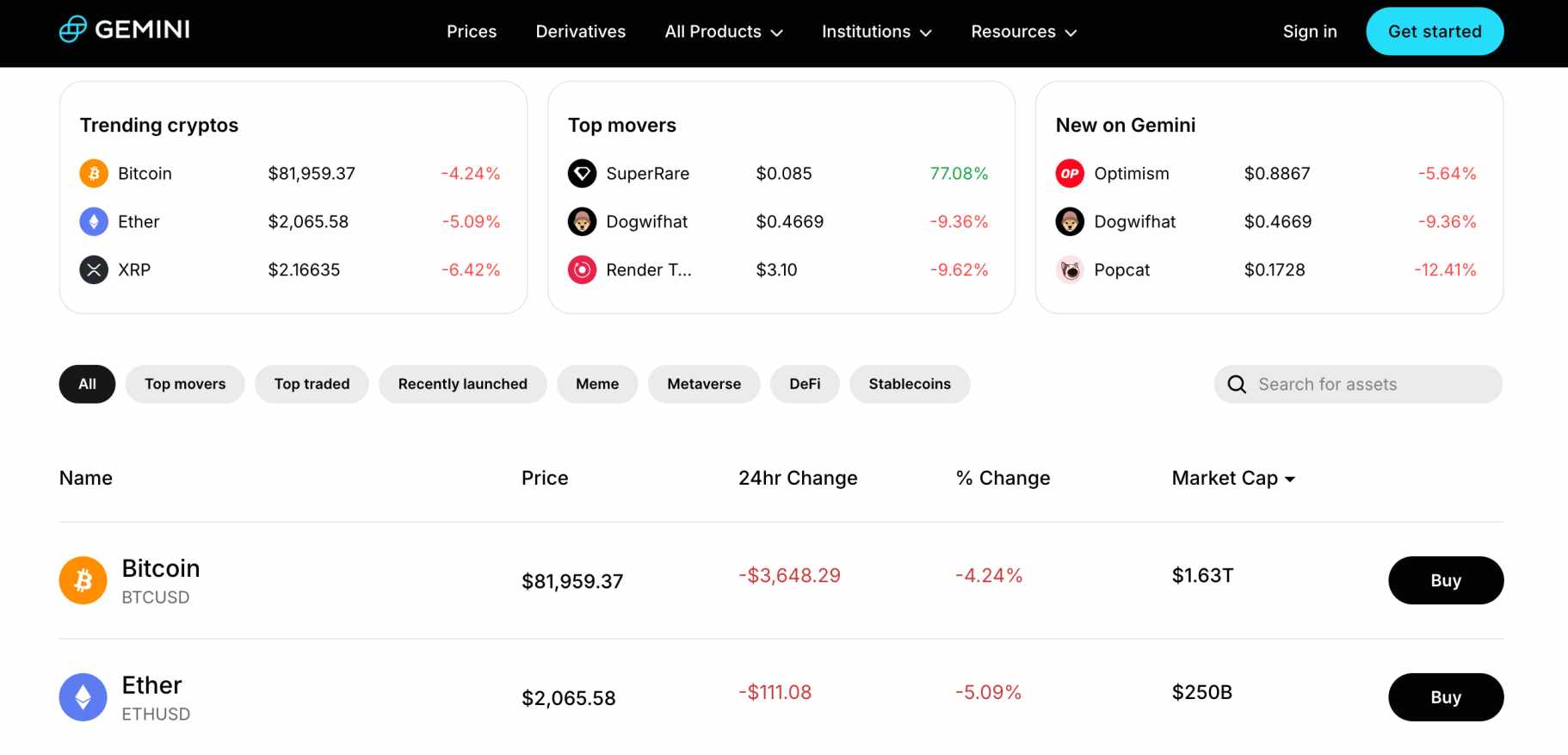Select the Top movers filter tab
This screenshot has width=1568, height=755.
[x=185, y=384]
